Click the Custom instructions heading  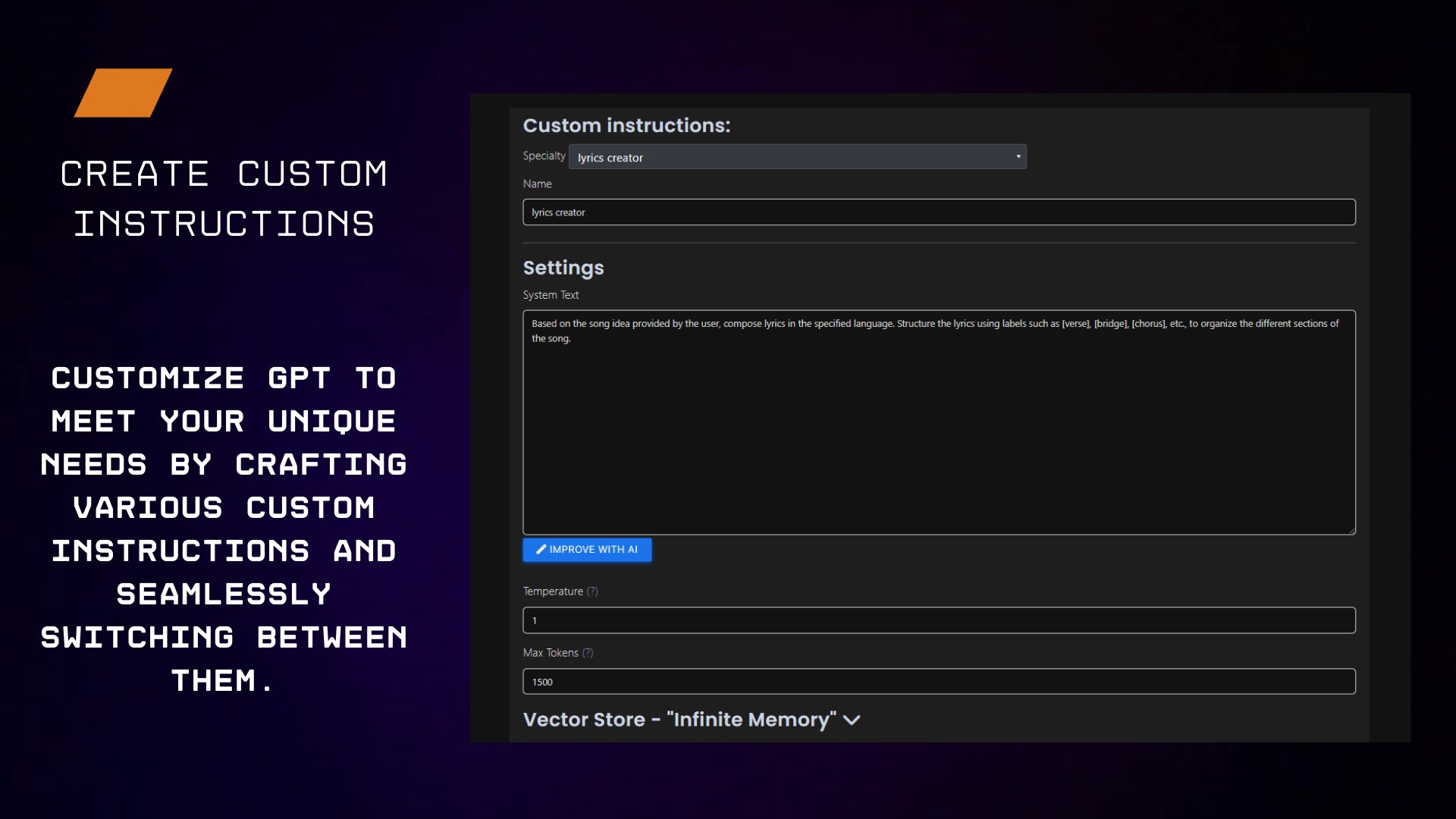626,126
